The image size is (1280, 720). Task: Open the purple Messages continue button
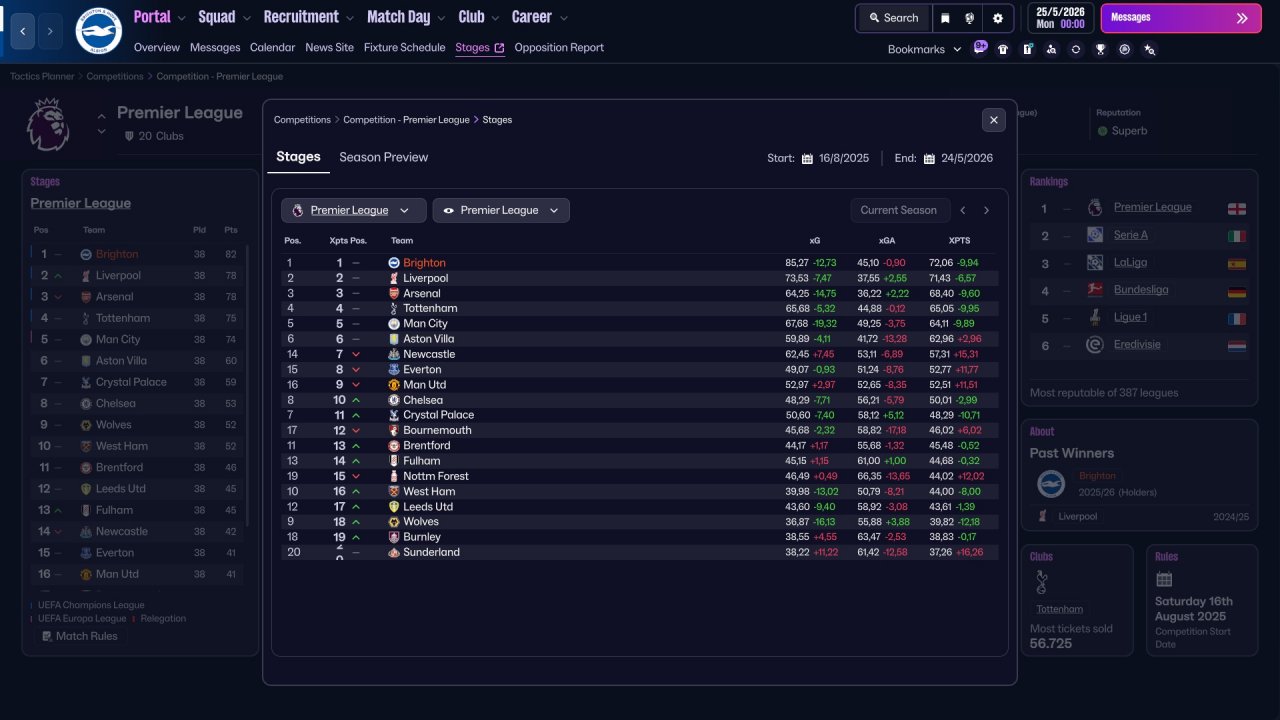click(x=1181, y=18)
